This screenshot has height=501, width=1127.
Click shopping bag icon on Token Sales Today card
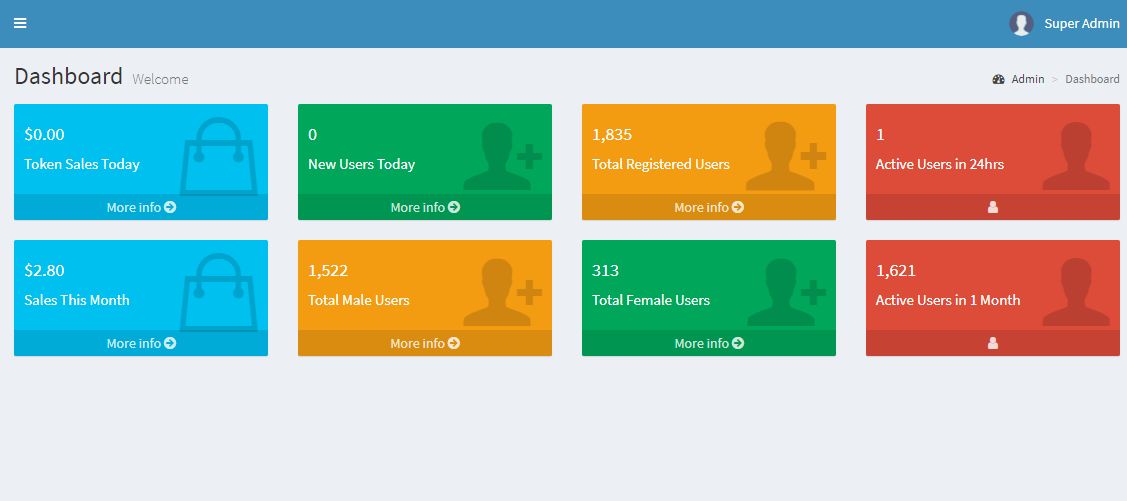[x=218, y=157]
